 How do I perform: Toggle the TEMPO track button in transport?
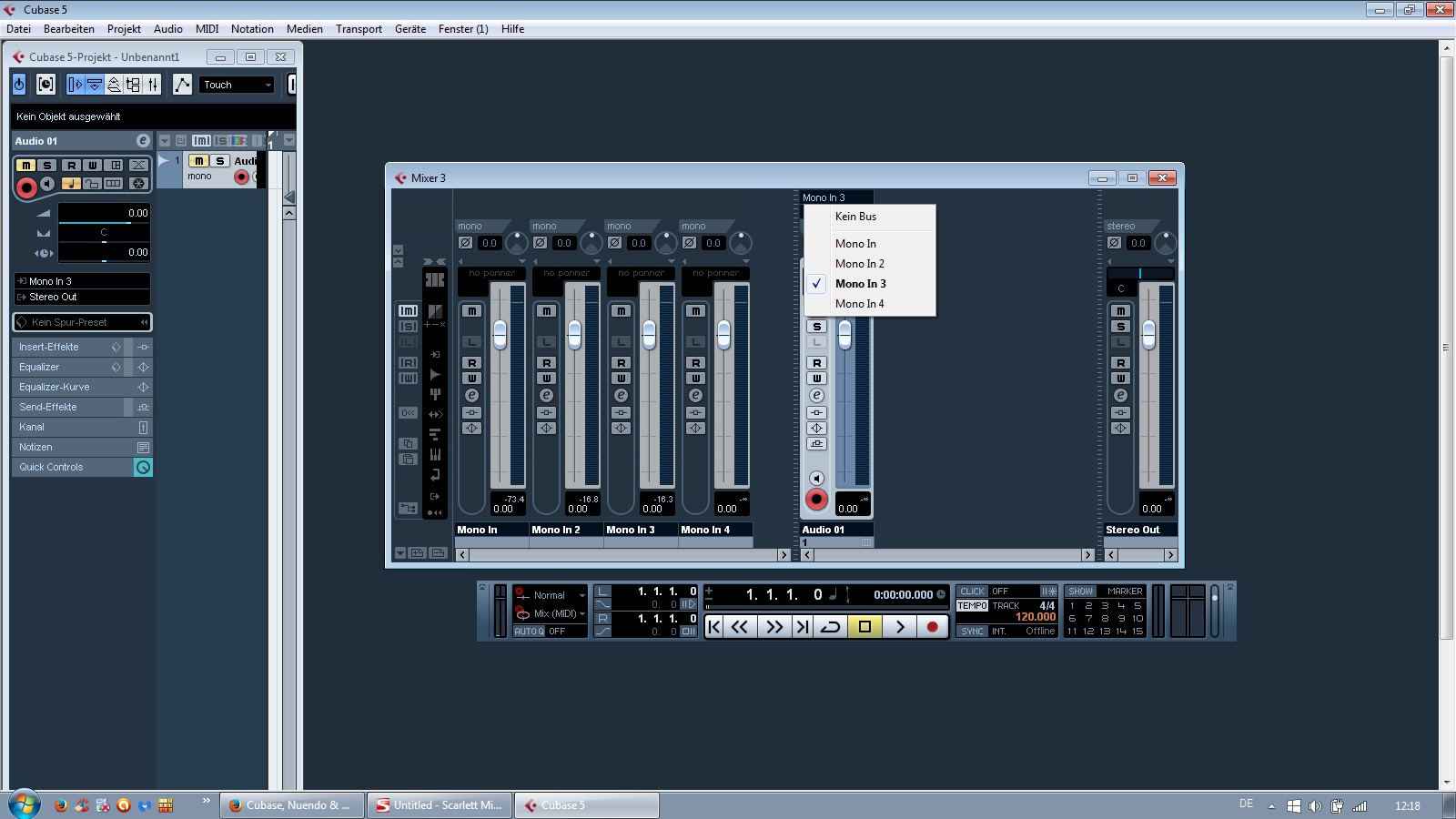(972, 606)
